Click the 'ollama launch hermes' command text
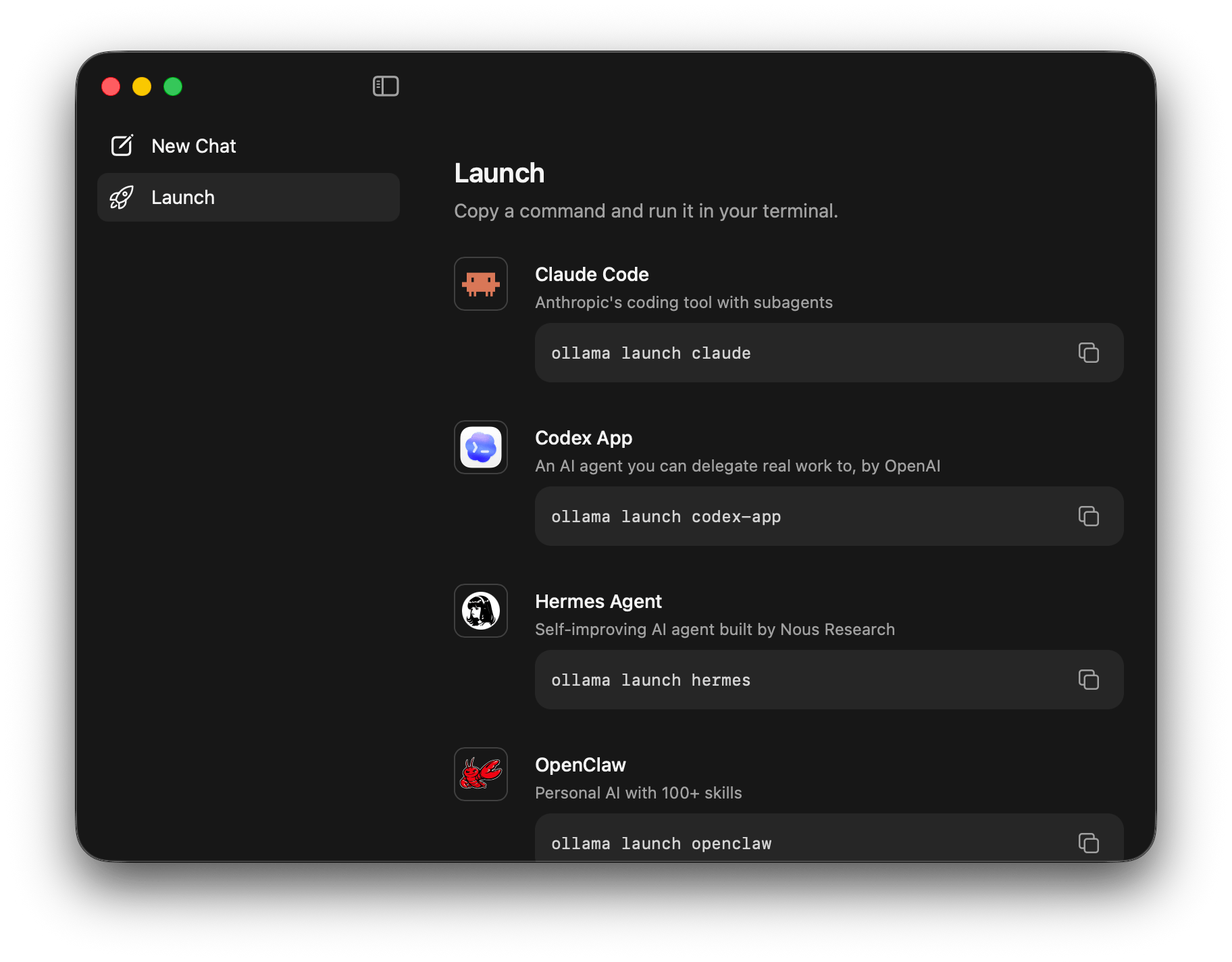The width and height of the screenshot is (1232, 962). pyautogui.click(x=651, y=680)
